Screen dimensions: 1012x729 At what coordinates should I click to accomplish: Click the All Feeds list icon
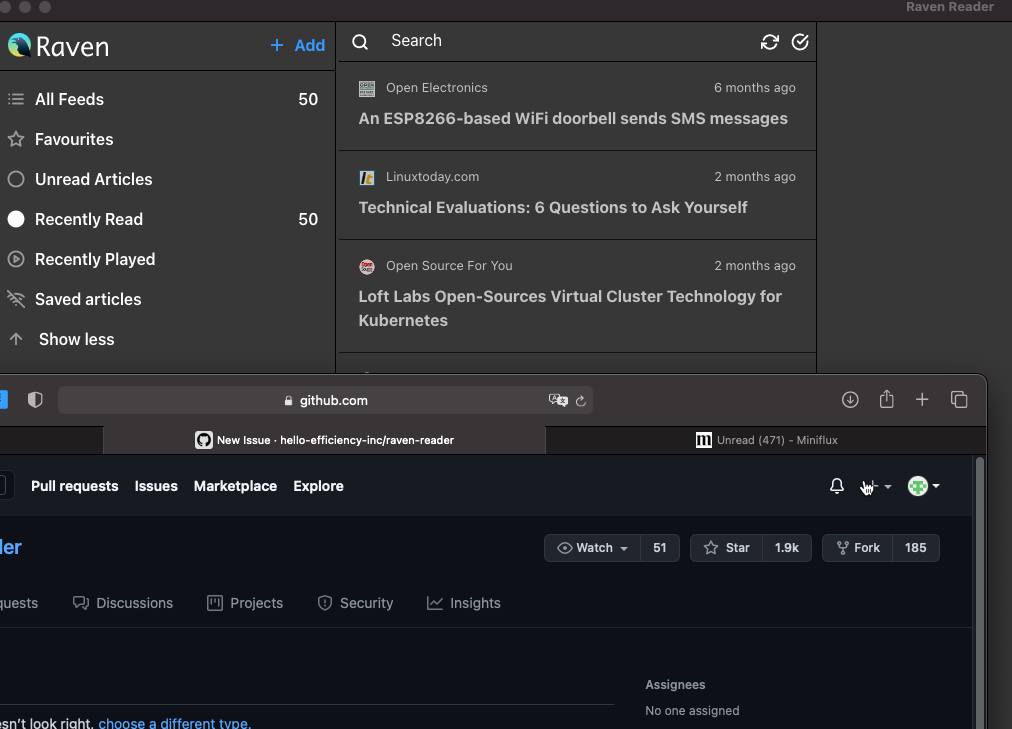[16, 99]
